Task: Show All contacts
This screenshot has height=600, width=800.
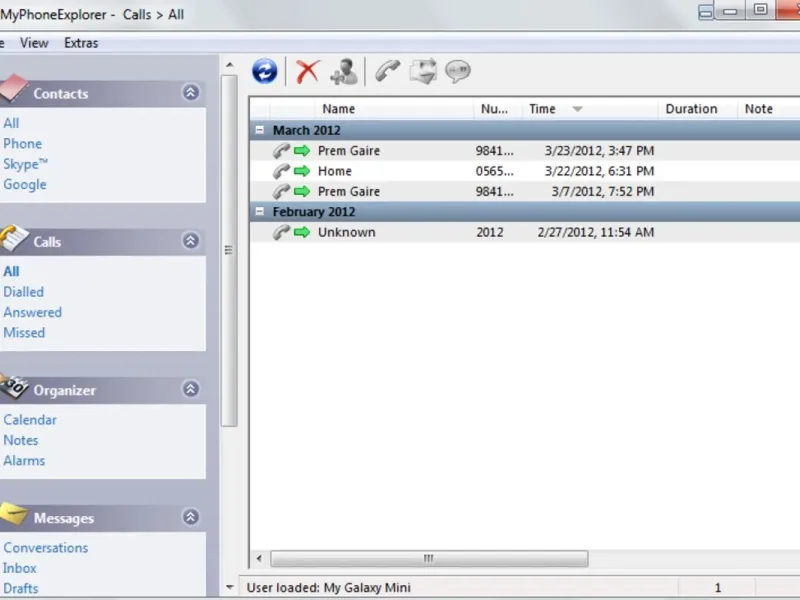Action: click(x=11, y=123)
